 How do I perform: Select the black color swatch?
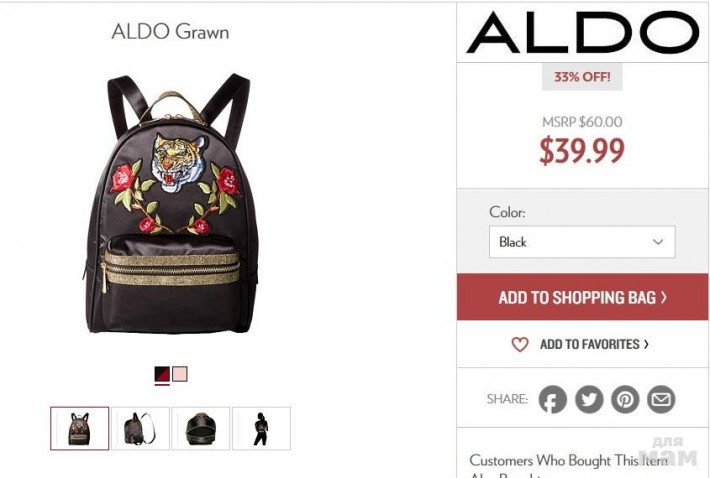(x=162, y=374)
